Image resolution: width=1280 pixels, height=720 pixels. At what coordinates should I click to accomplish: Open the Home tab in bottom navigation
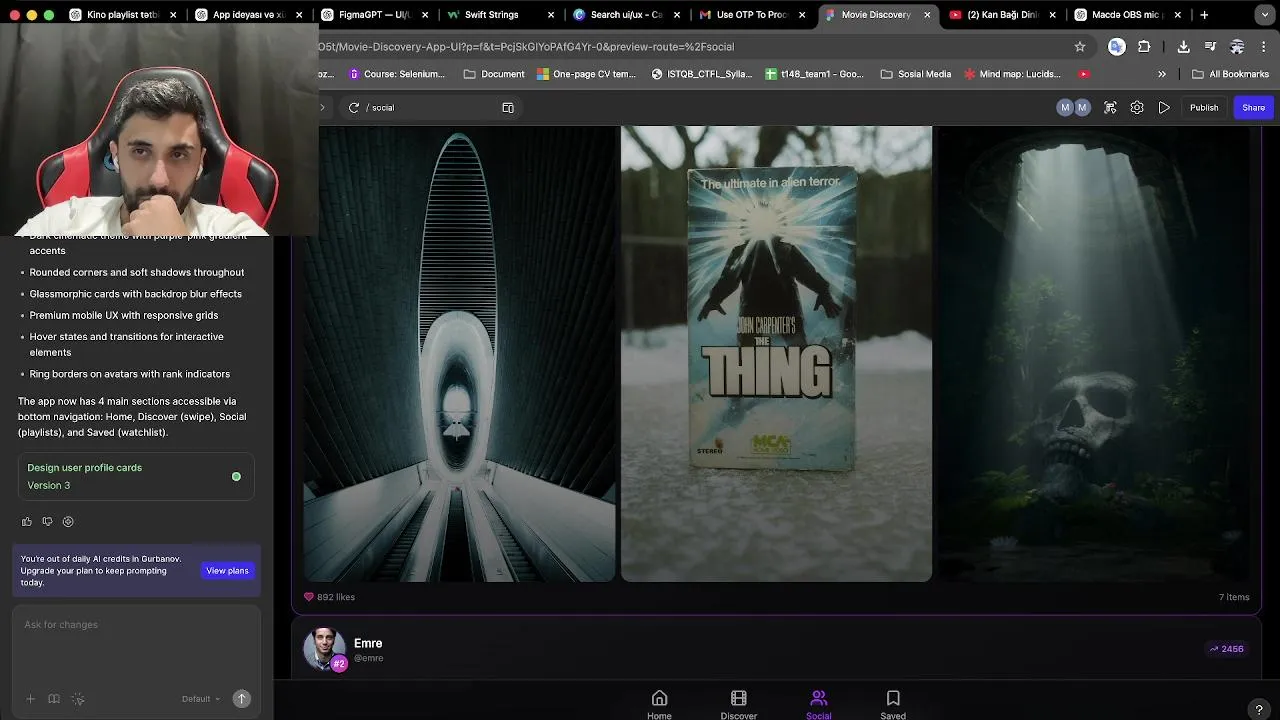[x=659, y=704]
